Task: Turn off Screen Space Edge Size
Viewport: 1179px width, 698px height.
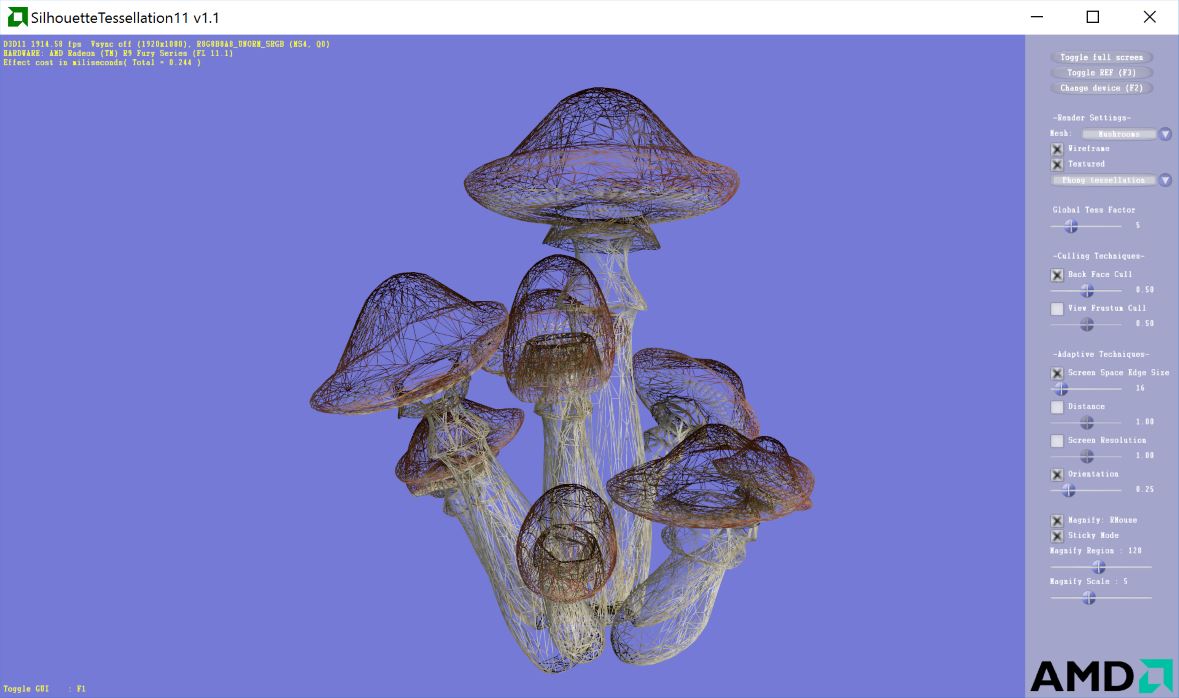Action: pos(1057,373)
